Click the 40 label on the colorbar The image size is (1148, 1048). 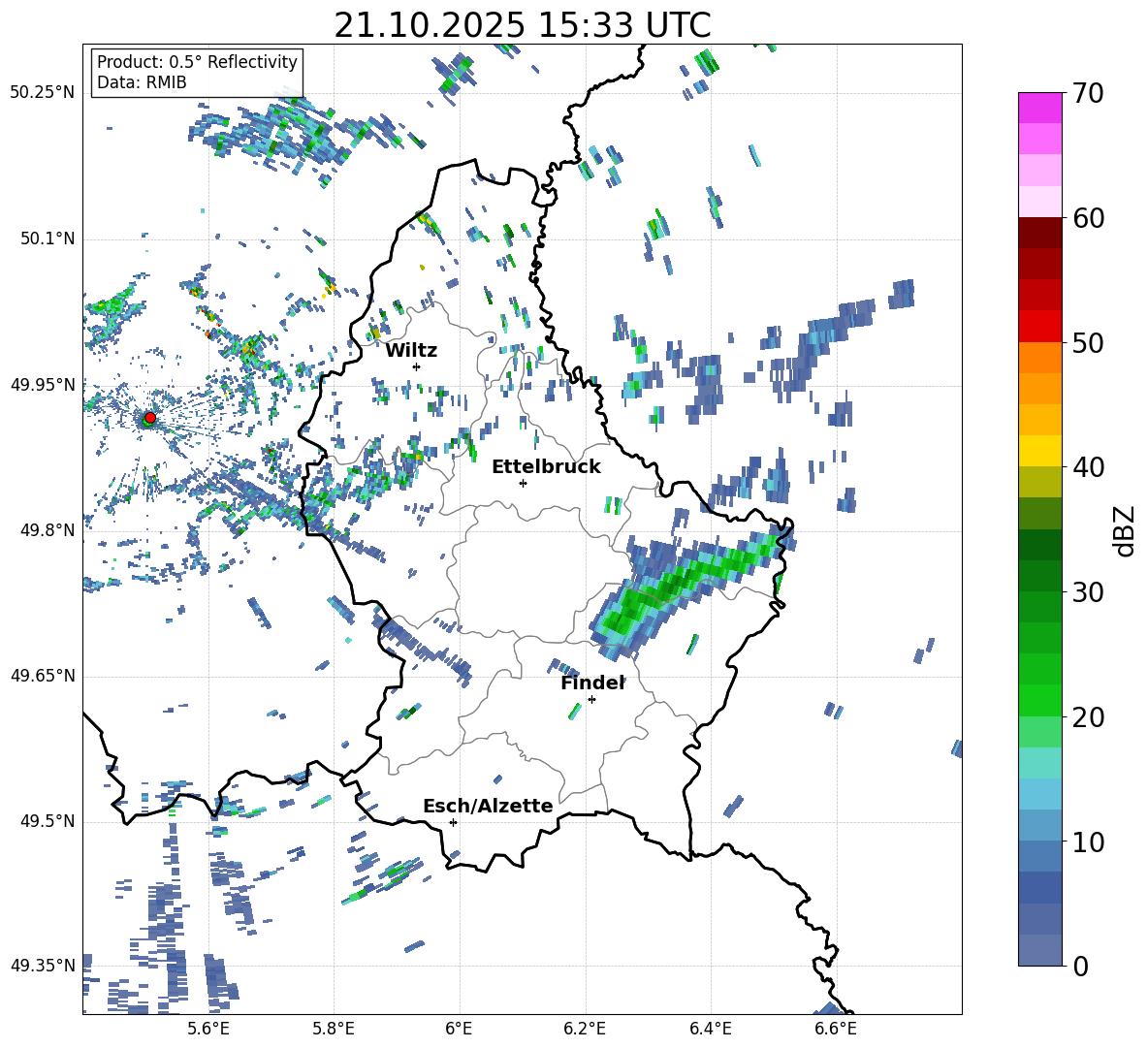click(1087, 467)
